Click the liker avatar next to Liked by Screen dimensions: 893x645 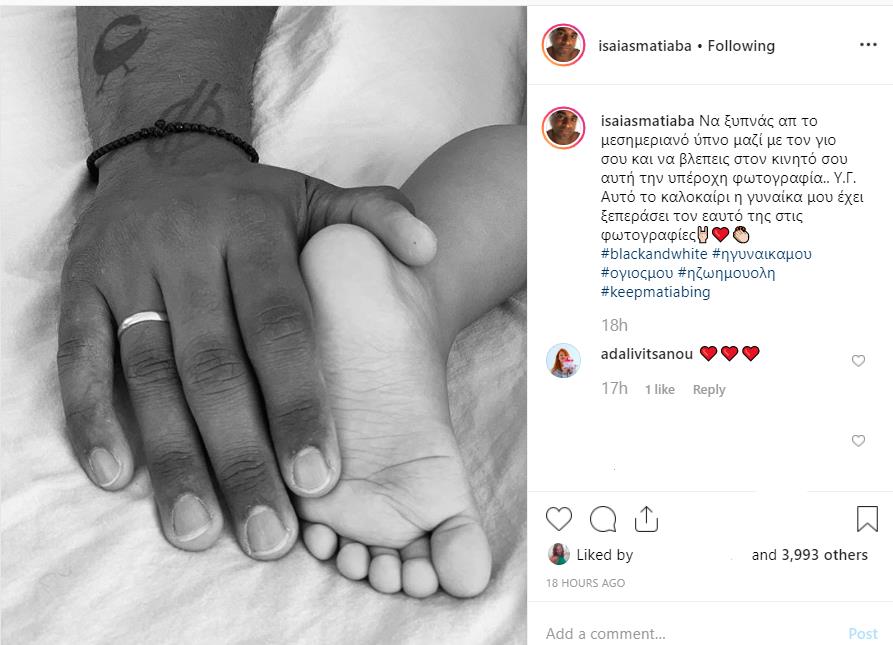(x=559, y=554)
